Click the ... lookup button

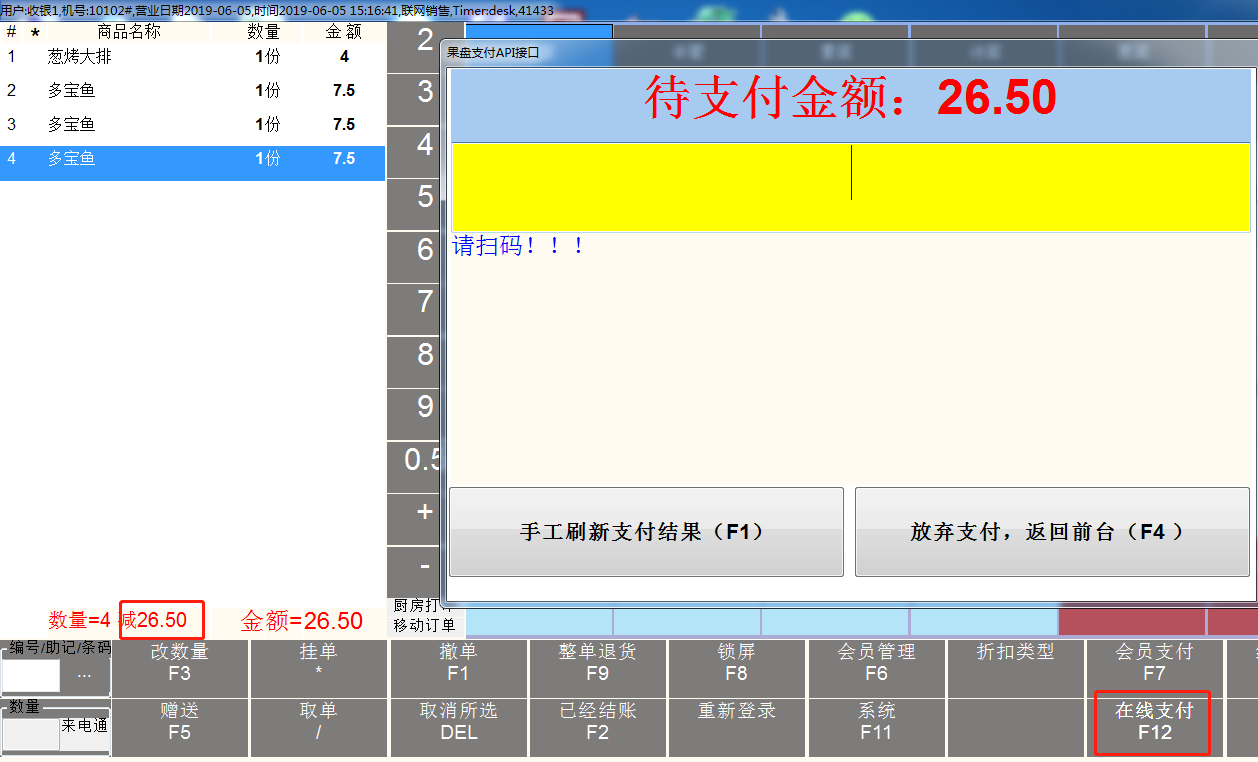85,676
